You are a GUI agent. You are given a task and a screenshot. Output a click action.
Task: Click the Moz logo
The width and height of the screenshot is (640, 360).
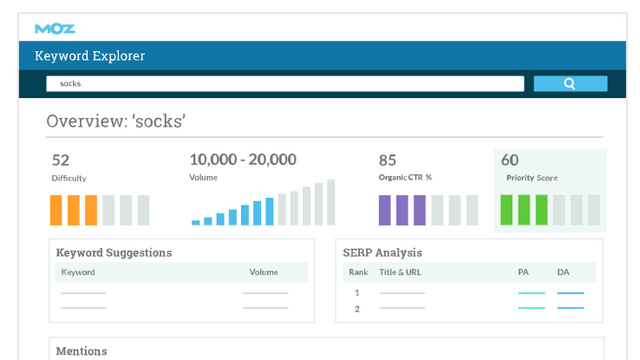55,29
